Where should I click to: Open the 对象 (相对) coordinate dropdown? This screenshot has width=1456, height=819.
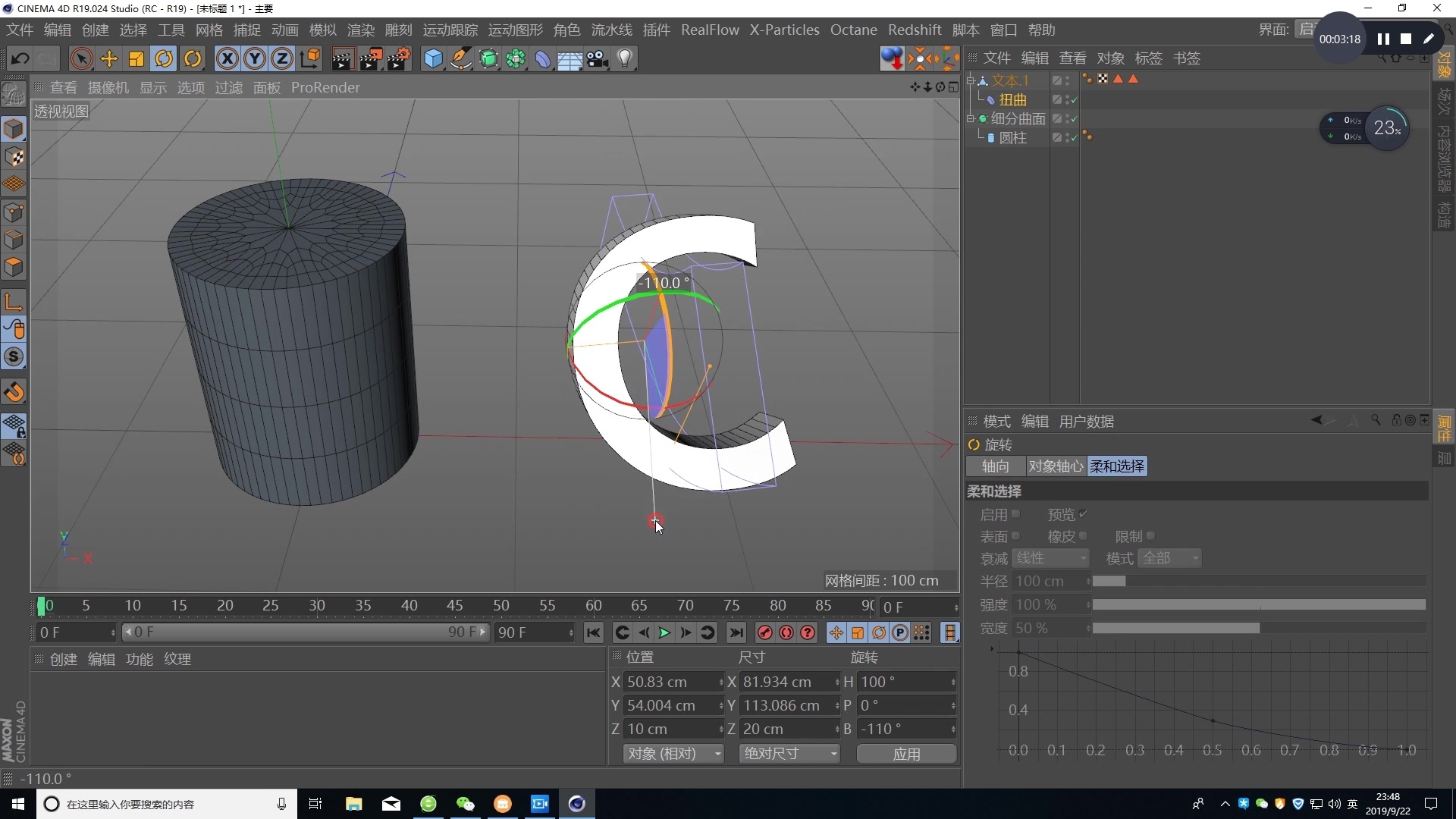click(x=673, y=753)
